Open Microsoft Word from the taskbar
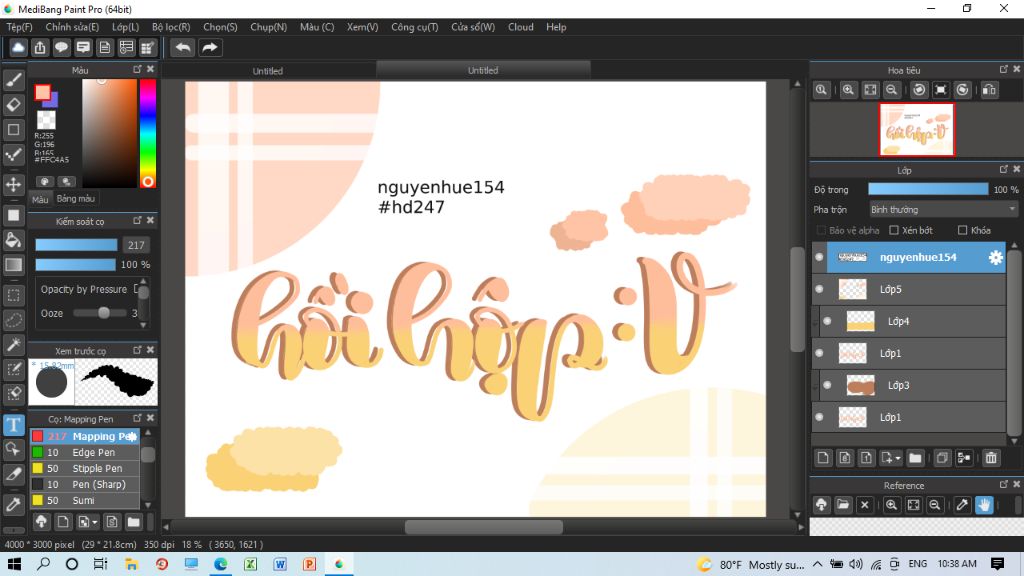The width and height of the screenshot is (1024, 576). click(280, 564)
